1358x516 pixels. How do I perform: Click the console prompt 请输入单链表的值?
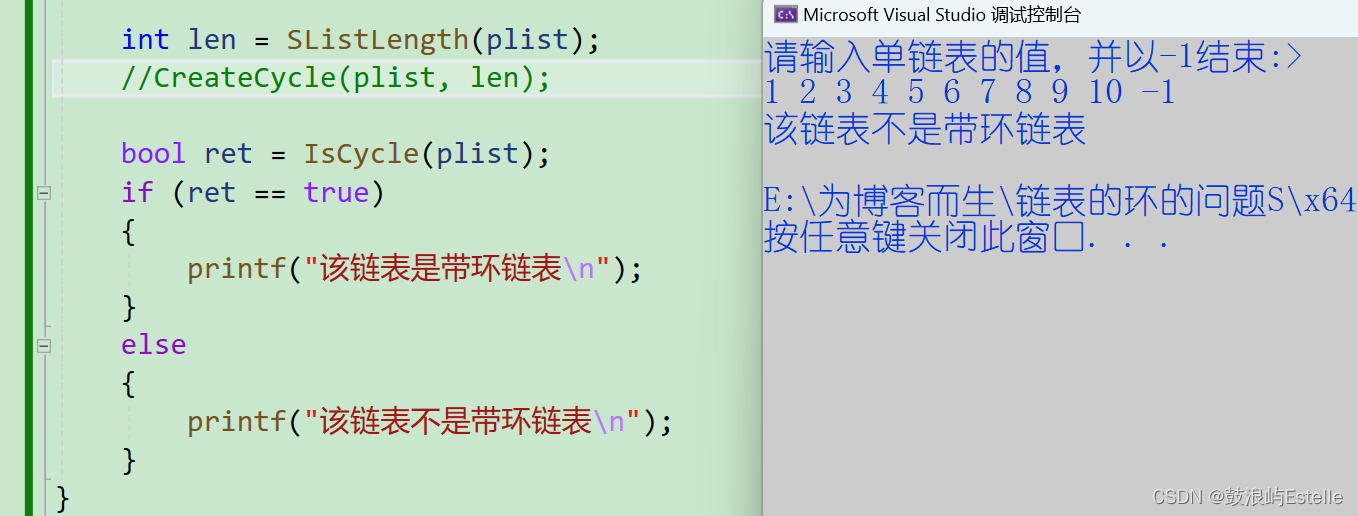pyautogui.click(x=1033, y=58)
